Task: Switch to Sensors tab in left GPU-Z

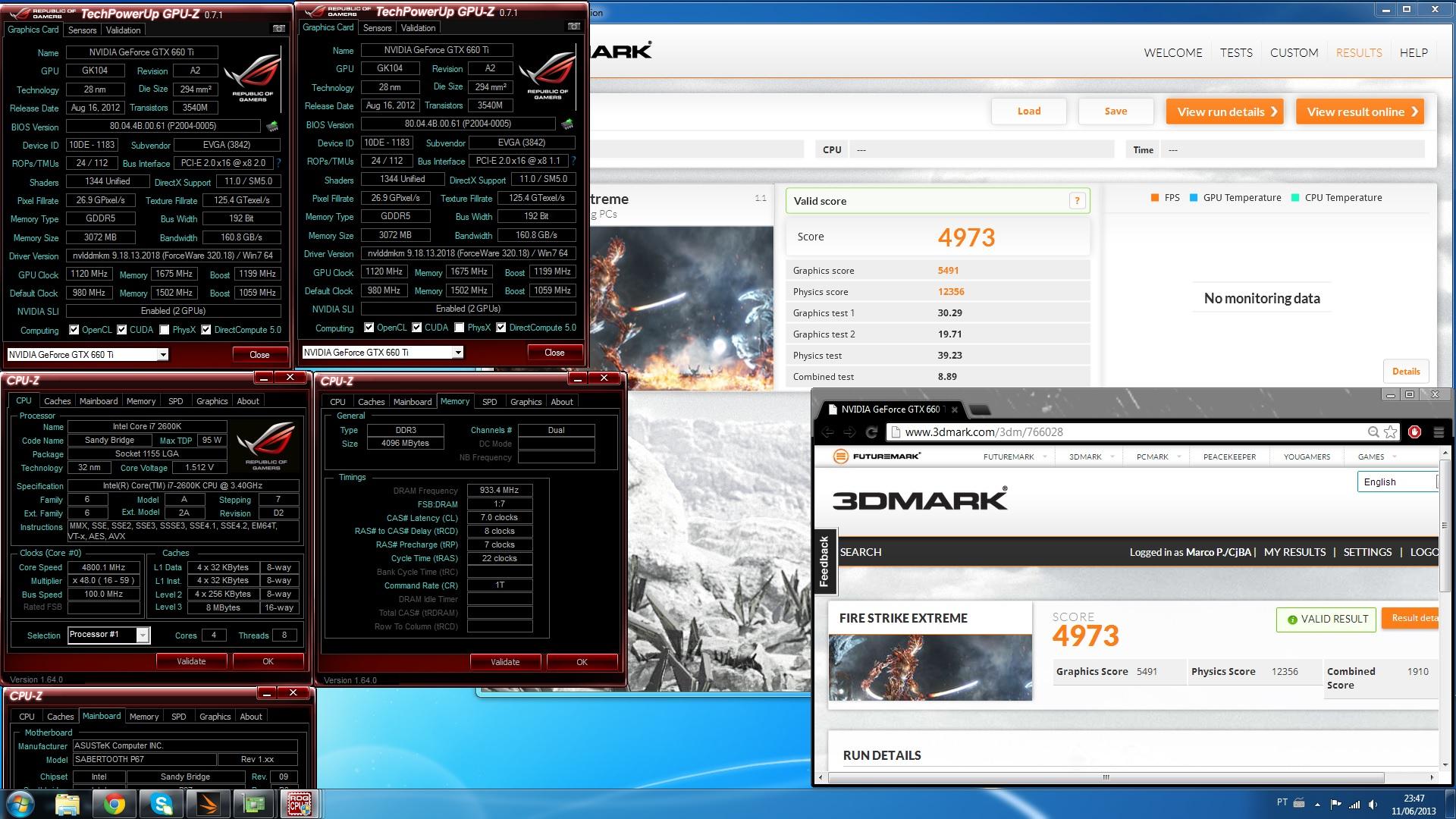Action: click(x=82, y=30)
